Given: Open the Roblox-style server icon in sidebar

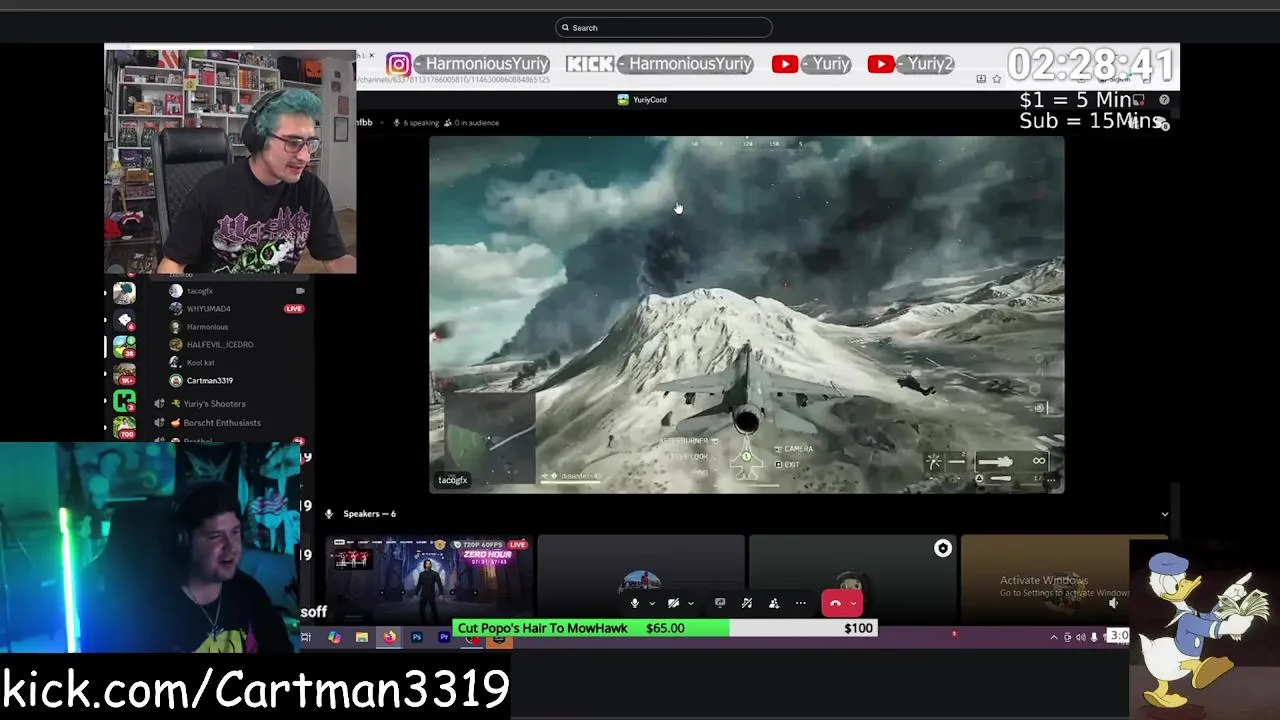Looking at the screenshot, I should [x=124, y=320].
